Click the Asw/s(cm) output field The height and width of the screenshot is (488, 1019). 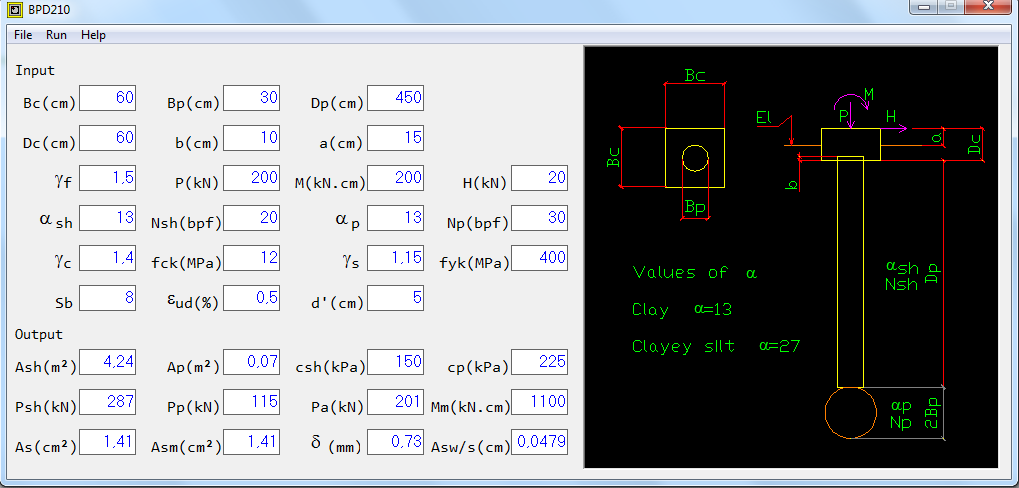point(539,442)
